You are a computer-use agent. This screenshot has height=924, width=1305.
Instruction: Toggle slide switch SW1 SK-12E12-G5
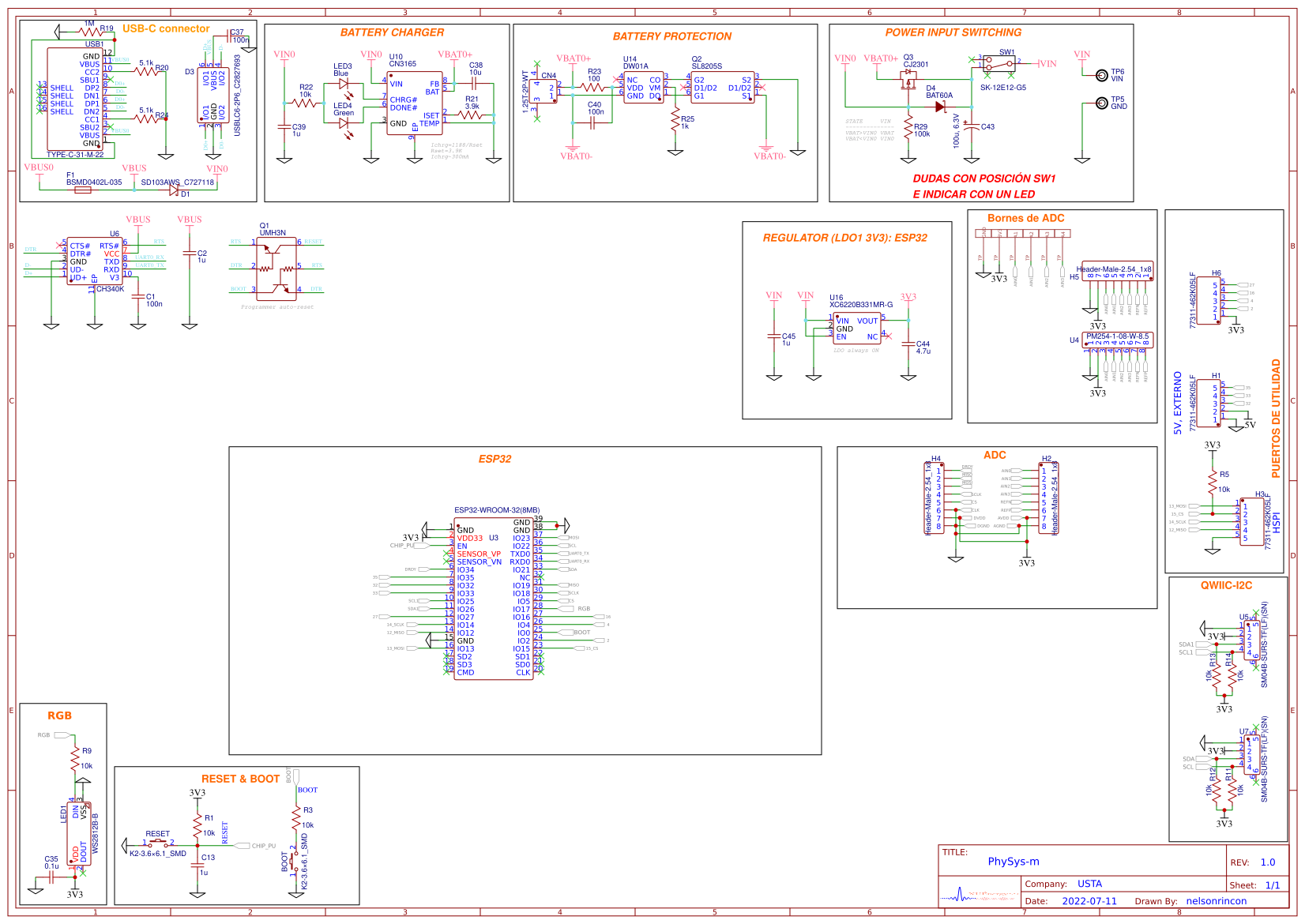[1001, 62]
